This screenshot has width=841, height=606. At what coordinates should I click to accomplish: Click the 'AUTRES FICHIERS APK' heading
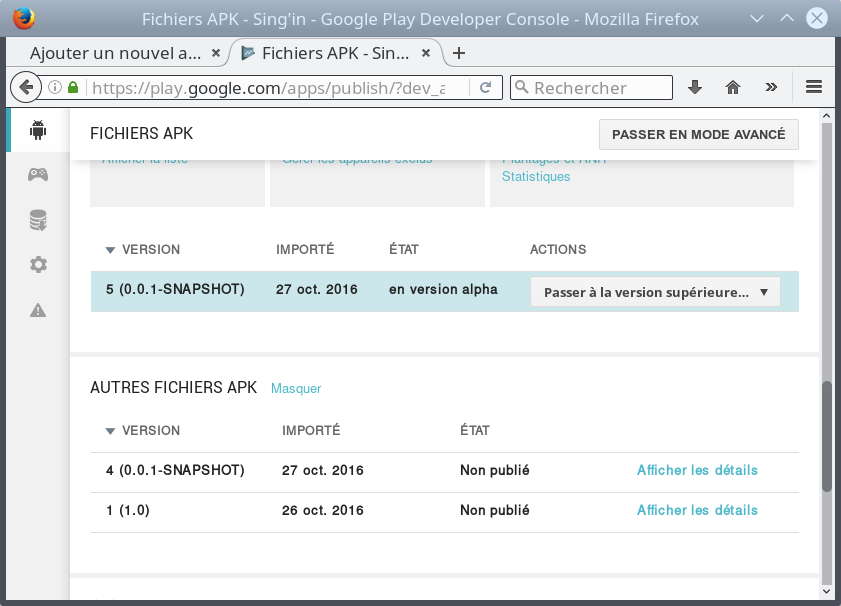(x=173, y=387)
